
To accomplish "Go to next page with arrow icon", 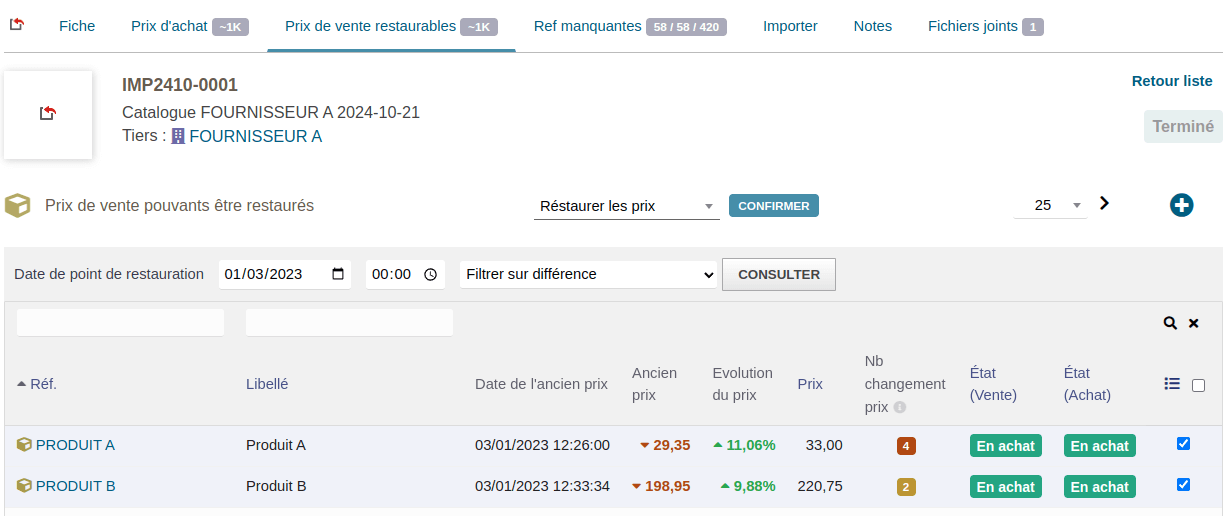I will tap(1105, 203).
